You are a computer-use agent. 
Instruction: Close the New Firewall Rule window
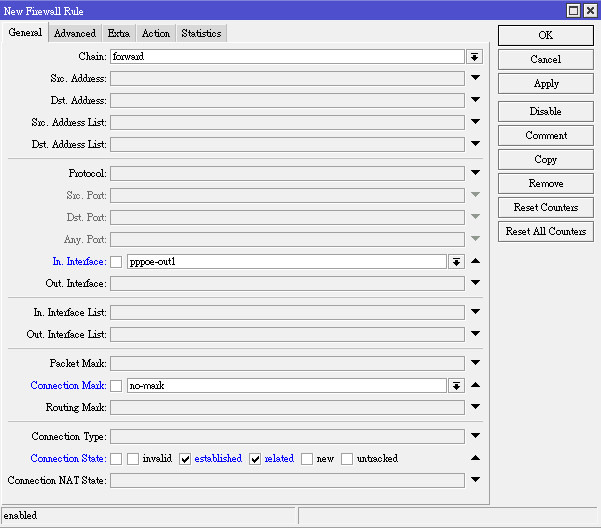pyautogui.click(x=590, y=10)
